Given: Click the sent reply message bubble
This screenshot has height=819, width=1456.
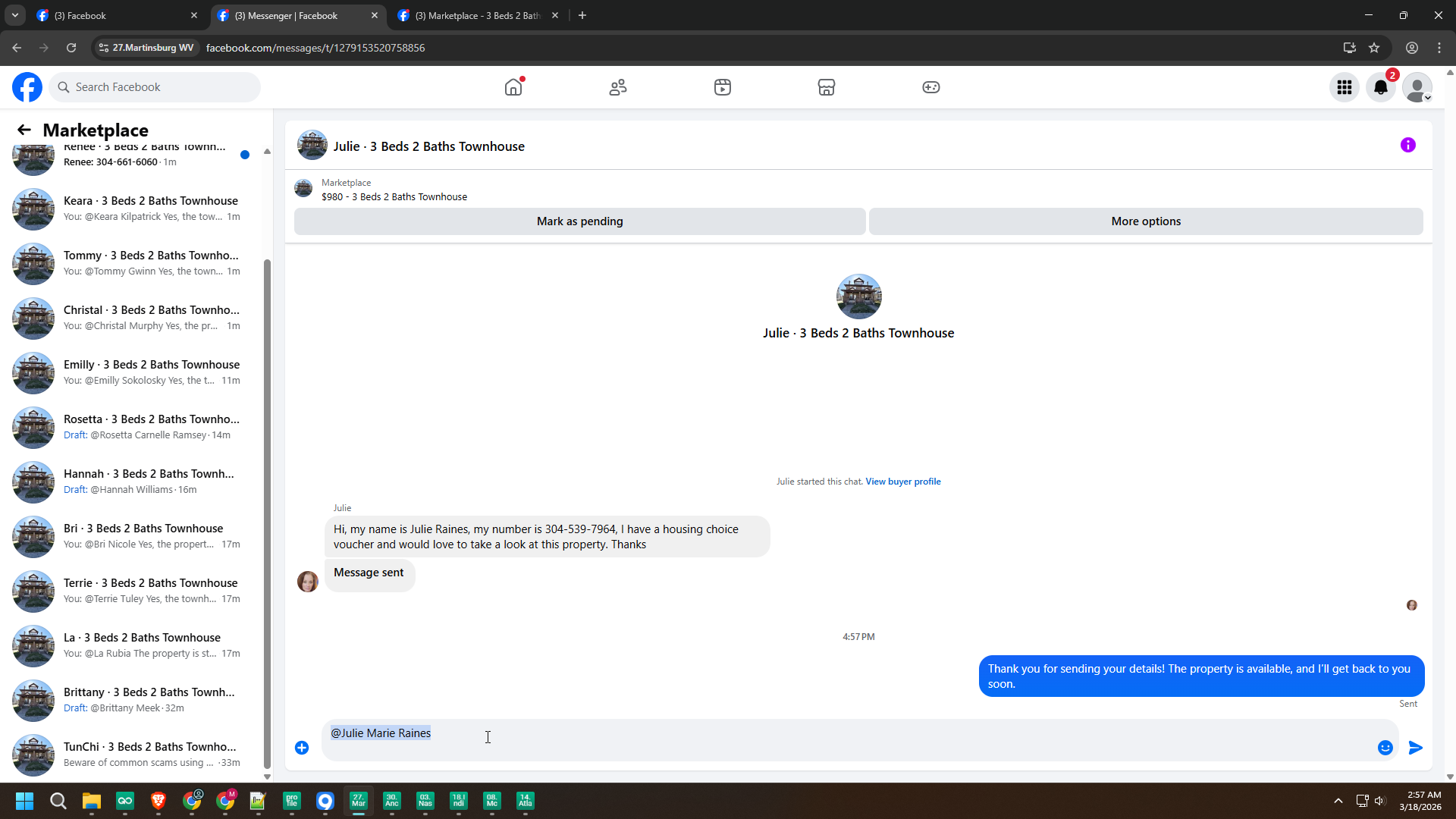Looking at the screenshot, I should pyautogui.click(x=1201, y=676).
